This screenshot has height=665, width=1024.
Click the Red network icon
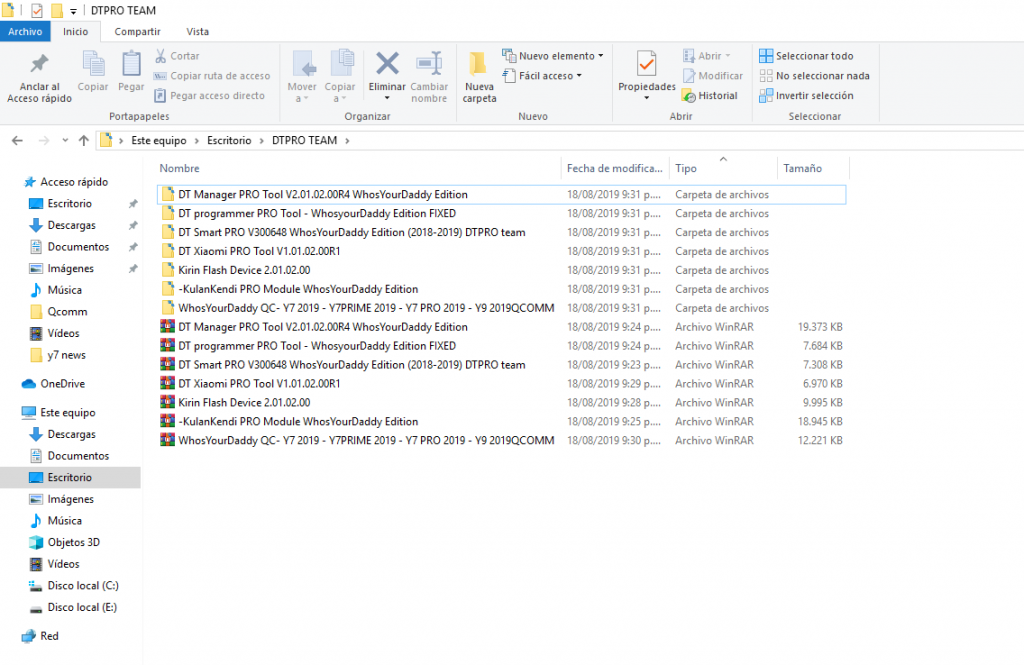(29, 636)
